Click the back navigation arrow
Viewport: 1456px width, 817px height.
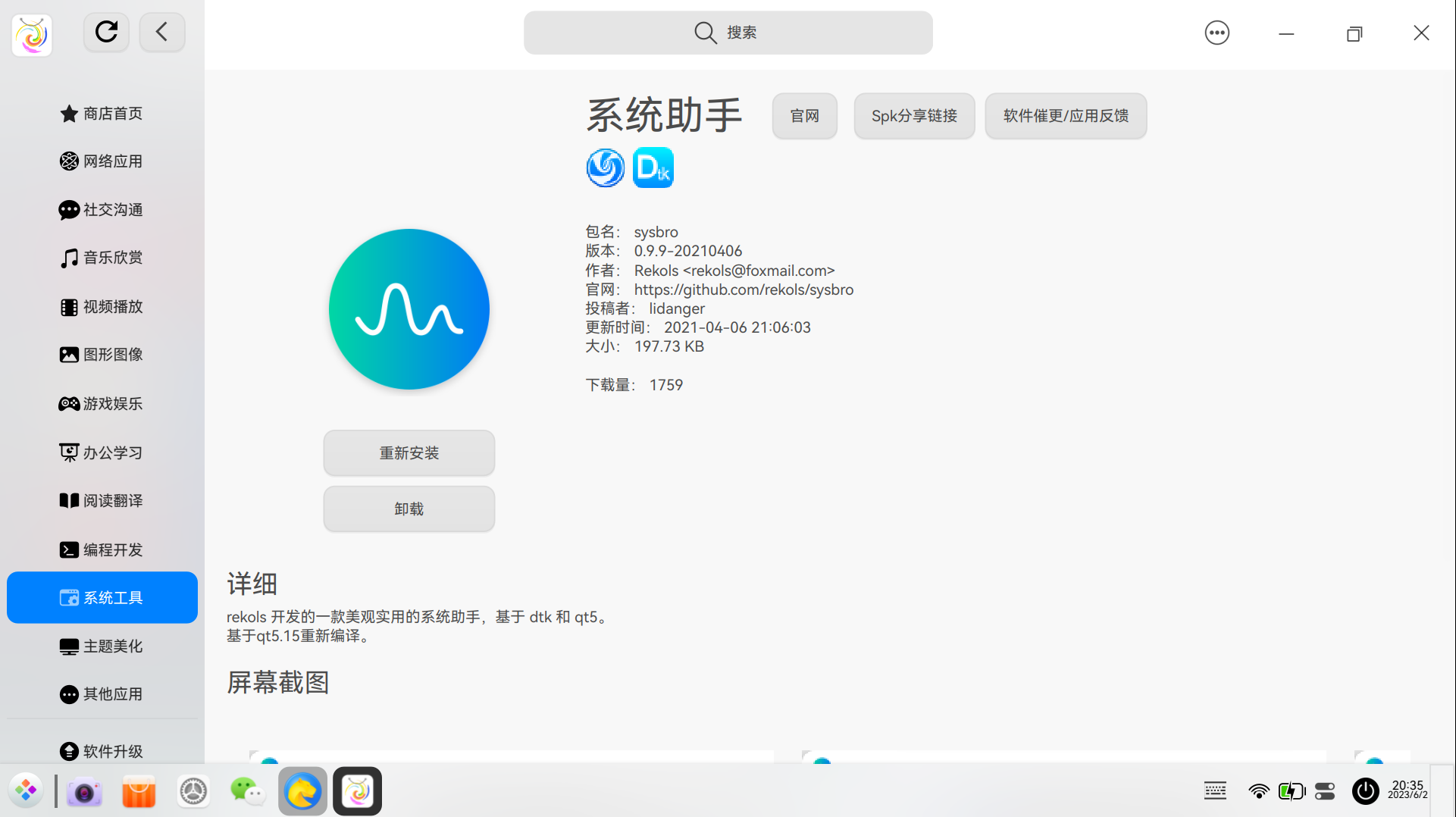coord(161,32)
